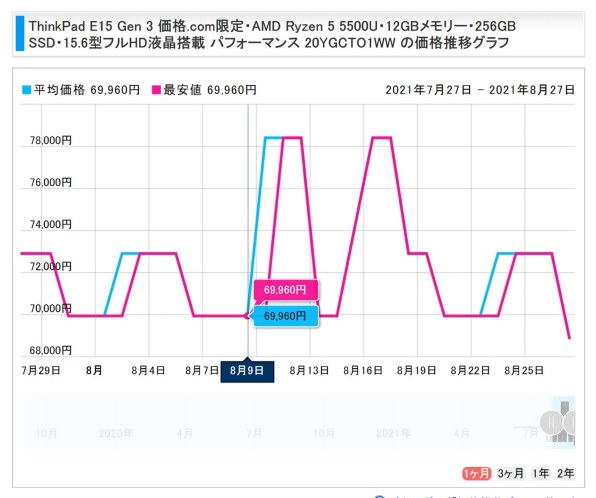Click the 8月4日 axis label
Image resolution: width=596 pixels, height=498 pixels.
coord(148,370)
